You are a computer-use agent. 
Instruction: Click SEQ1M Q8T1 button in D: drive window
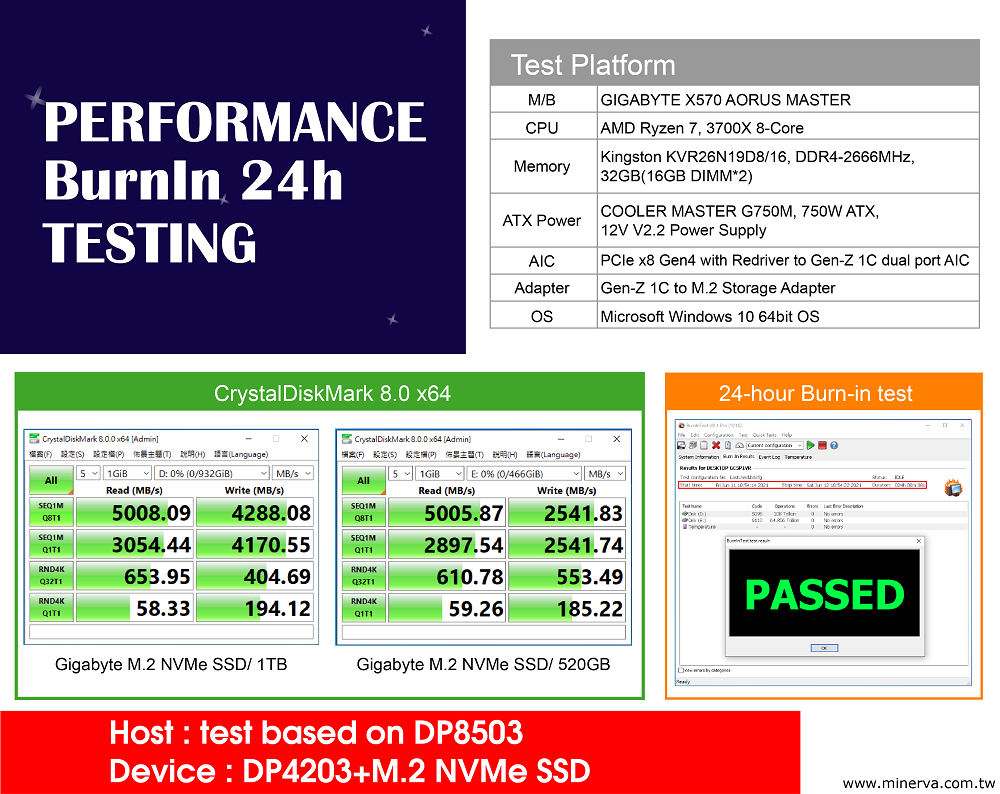coord(51,512)
